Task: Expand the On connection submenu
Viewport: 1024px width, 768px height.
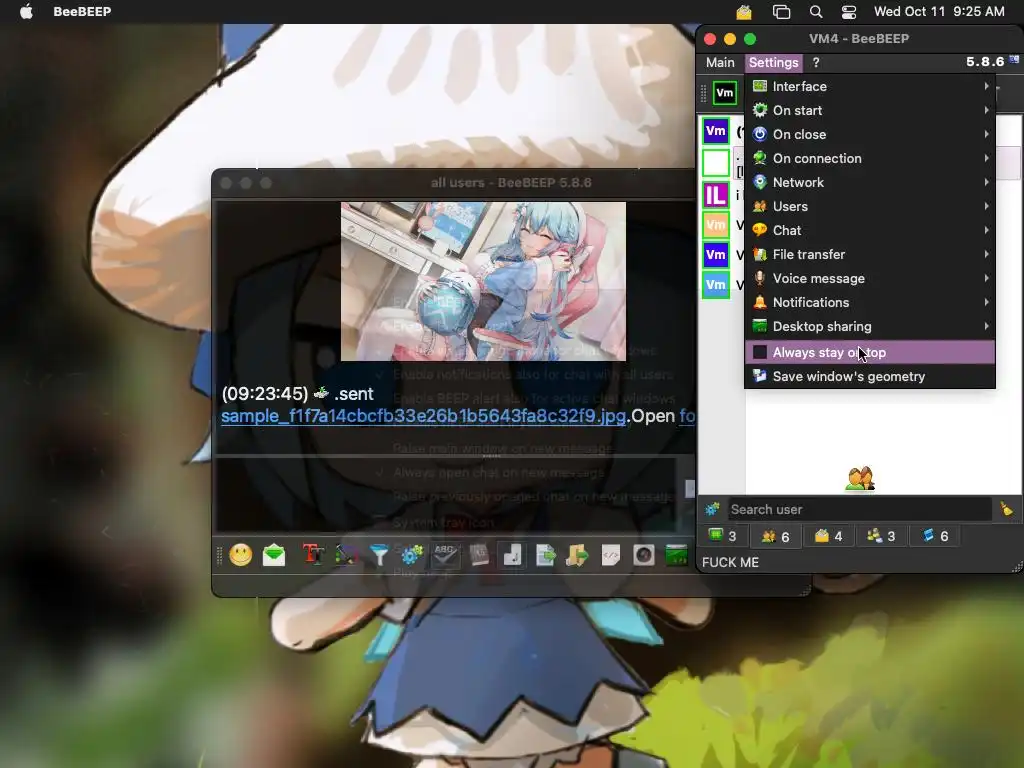Action: point(870,158)
